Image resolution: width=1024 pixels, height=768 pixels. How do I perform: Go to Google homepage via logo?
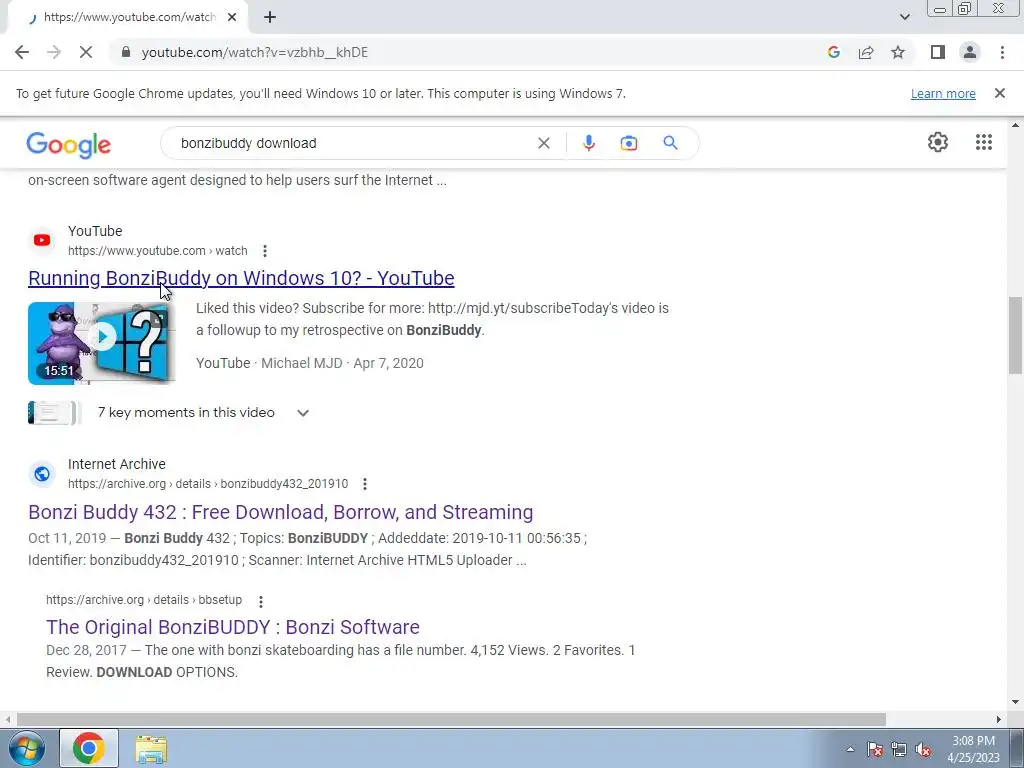[x=69, y=144]
